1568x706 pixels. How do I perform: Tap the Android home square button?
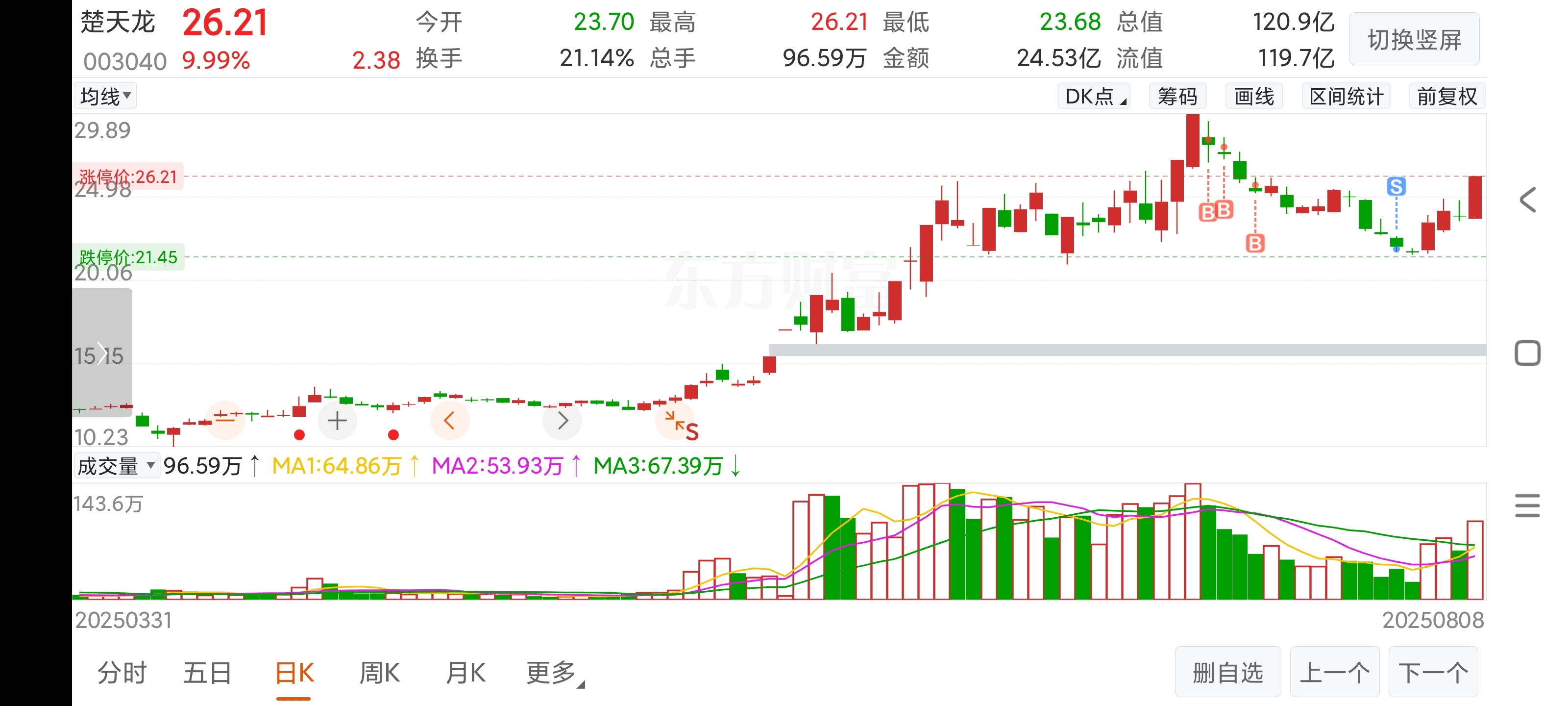point(1528,353)
